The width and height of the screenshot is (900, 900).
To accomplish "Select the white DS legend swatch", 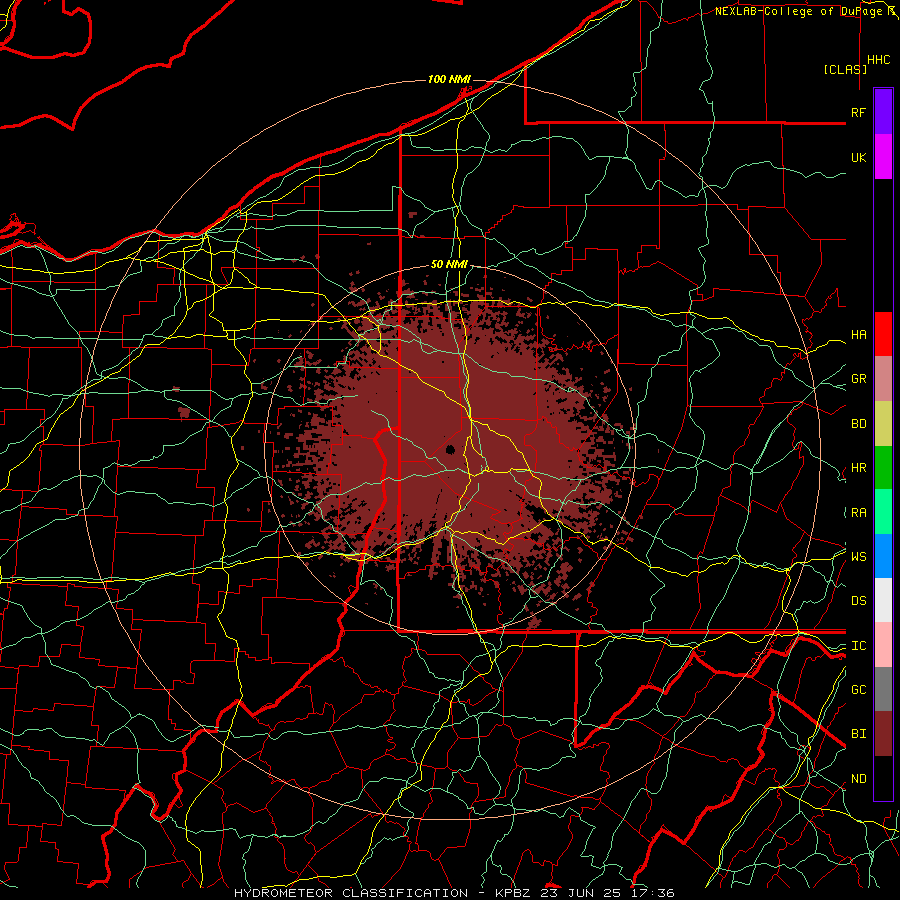I will 883,600.
